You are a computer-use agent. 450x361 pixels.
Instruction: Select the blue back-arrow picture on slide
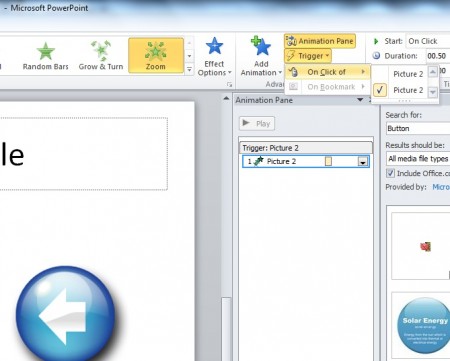click(x=66, y=313)
